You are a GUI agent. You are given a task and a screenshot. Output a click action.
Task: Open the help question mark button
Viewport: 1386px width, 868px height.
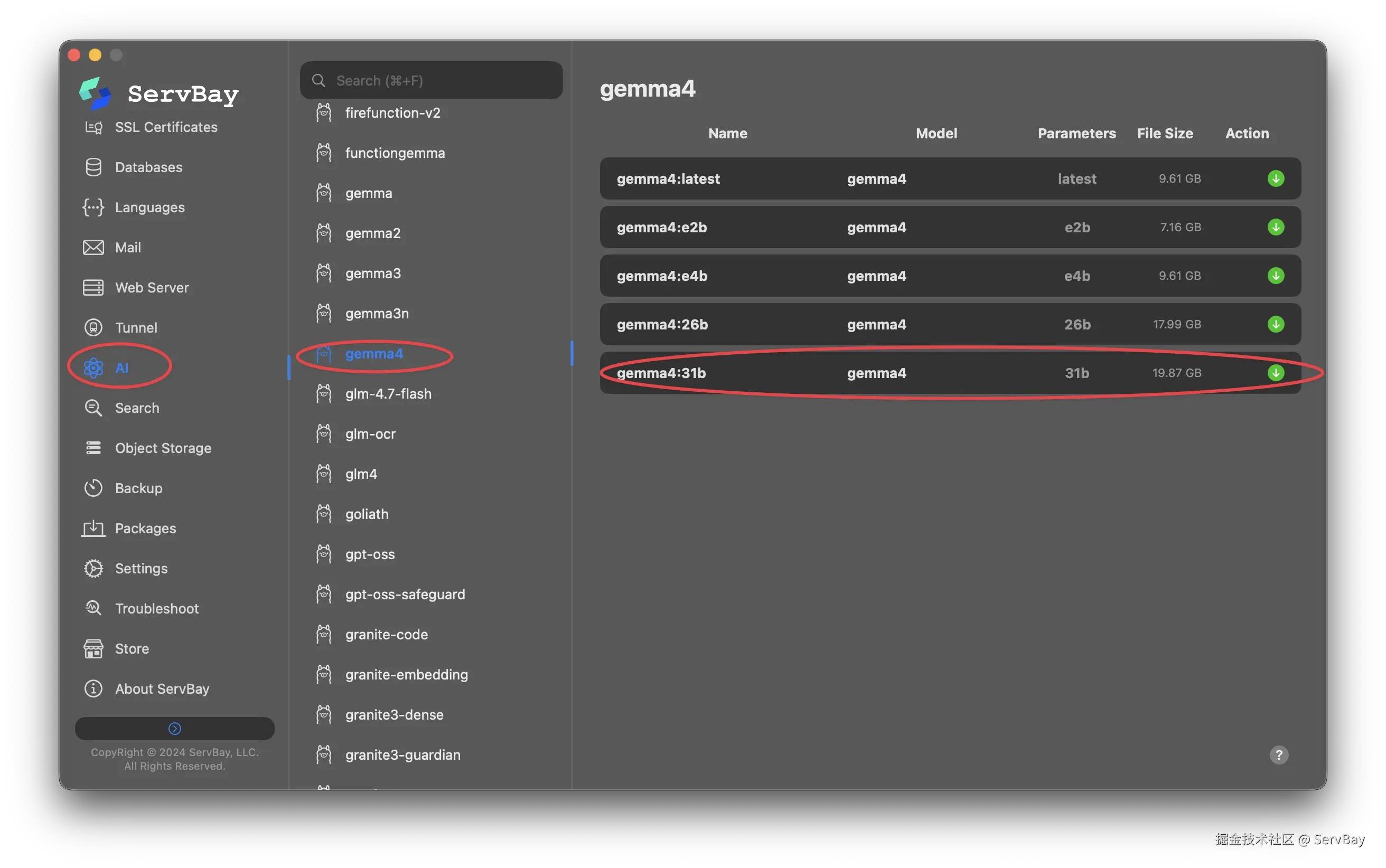tap(1279, 755)
